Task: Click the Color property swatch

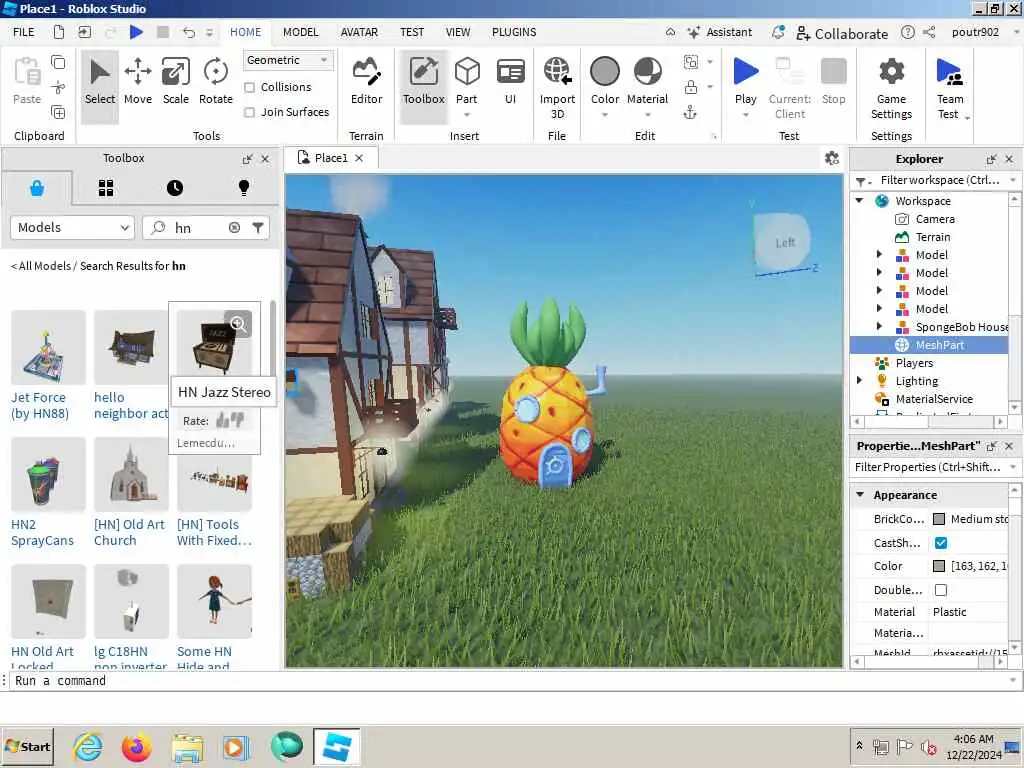Action: tap(939, 566)
